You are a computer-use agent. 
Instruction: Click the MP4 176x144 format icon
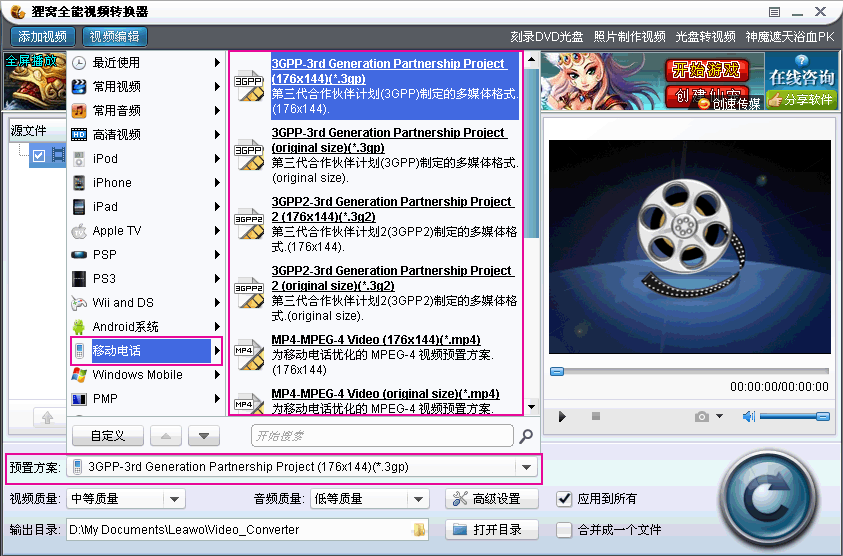pos(249,355)
